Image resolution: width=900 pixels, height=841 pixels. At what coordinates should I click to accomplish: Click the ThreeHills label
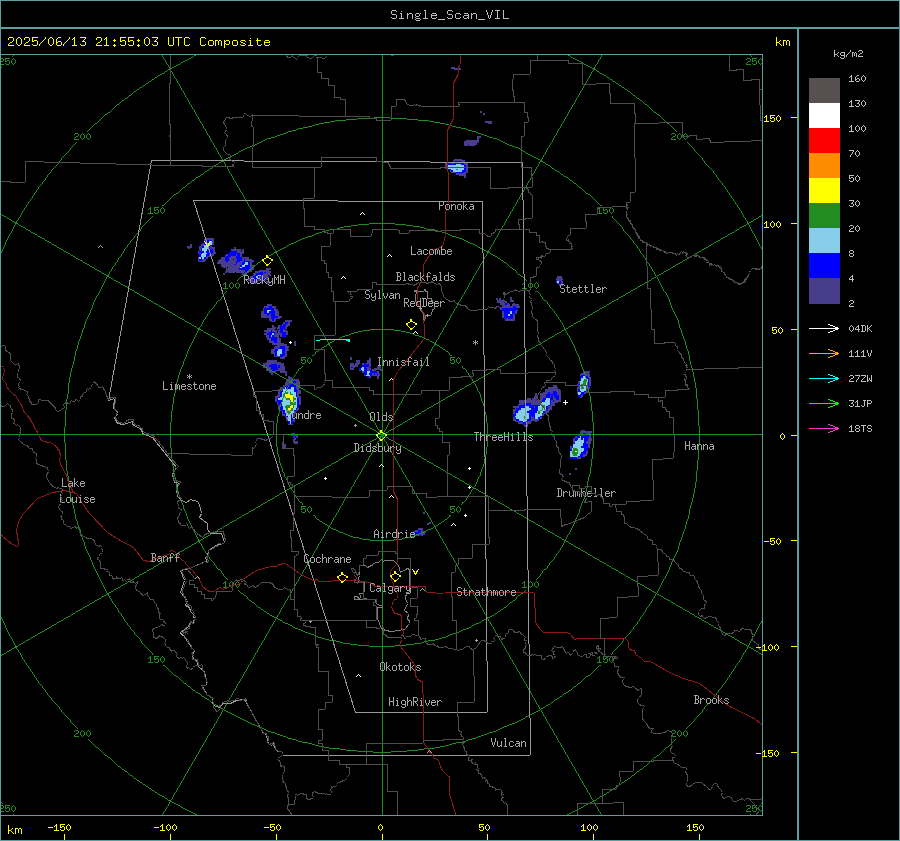tap(503, 437)
